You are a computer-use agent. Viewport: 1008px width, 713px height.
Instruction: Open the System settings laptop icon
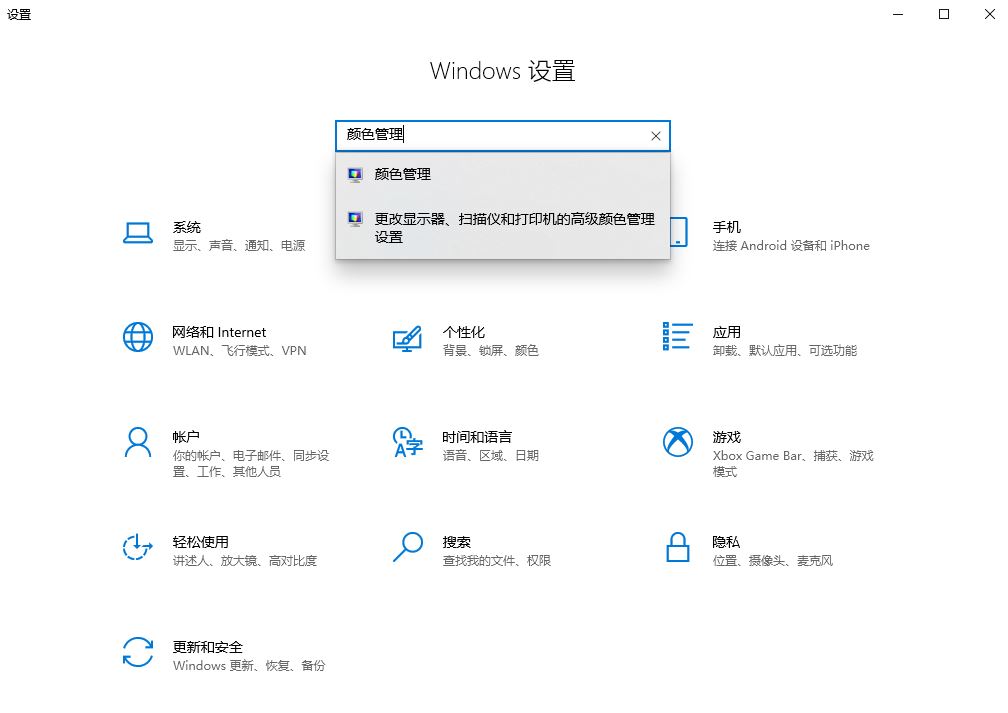pyautogui.click(x=138, y=233)
